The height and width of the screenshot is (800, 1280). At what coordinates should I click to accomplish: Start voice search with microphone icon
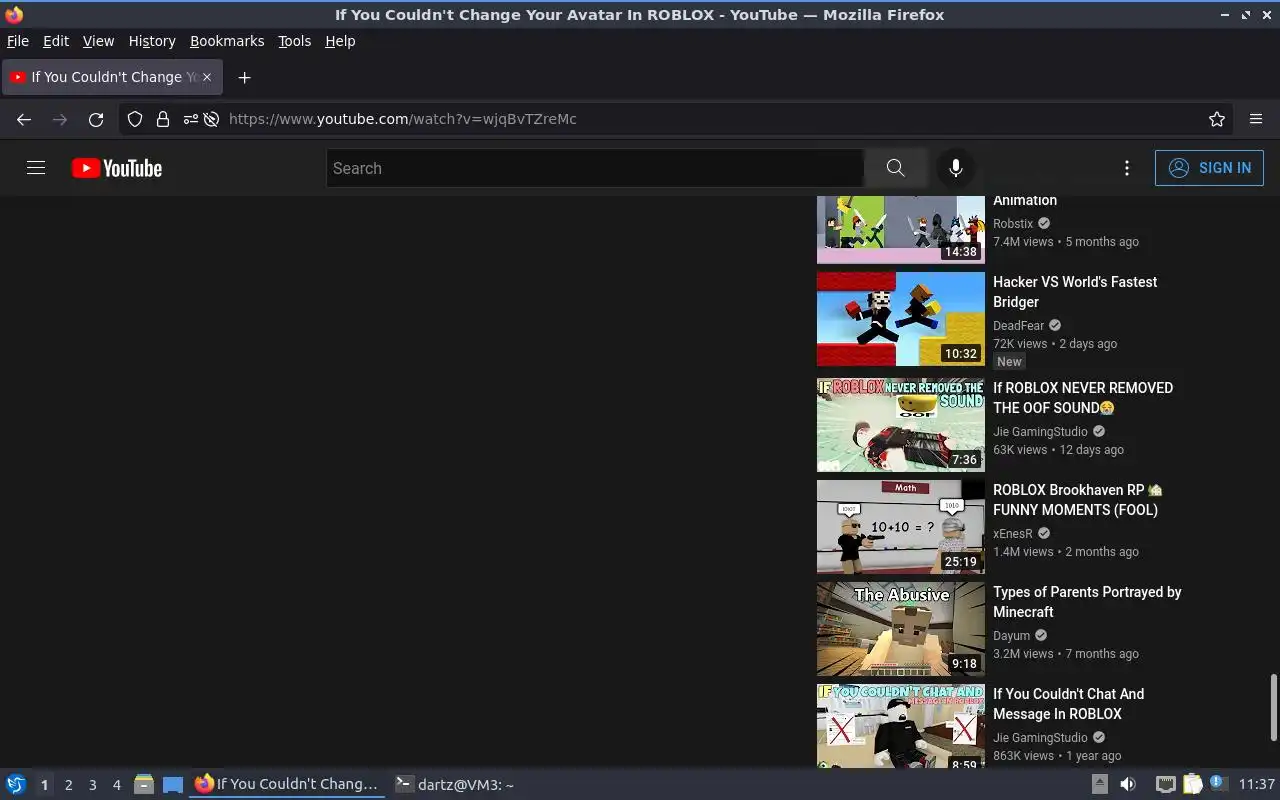tap(956, 168)
